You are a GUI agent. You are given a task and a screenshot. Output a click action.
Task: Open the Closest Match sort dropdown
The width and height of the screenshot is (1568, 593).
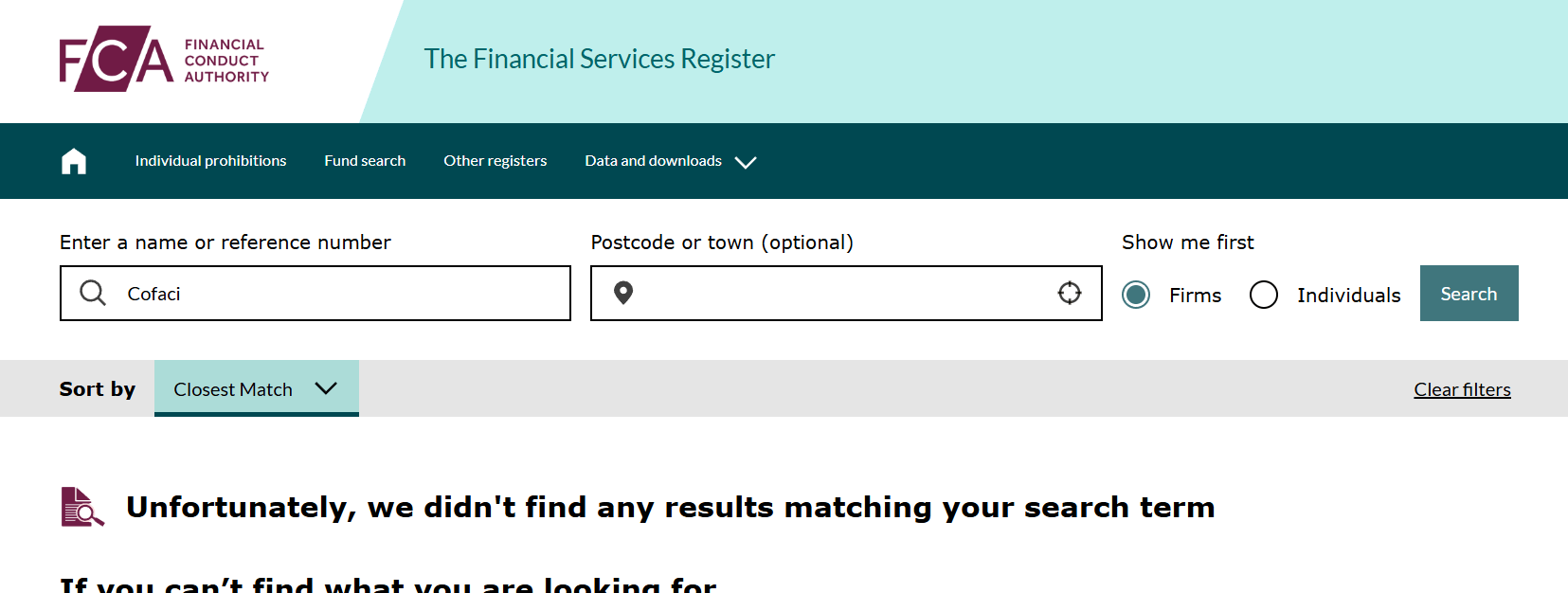pyautogui.click(x=257, y=388)
